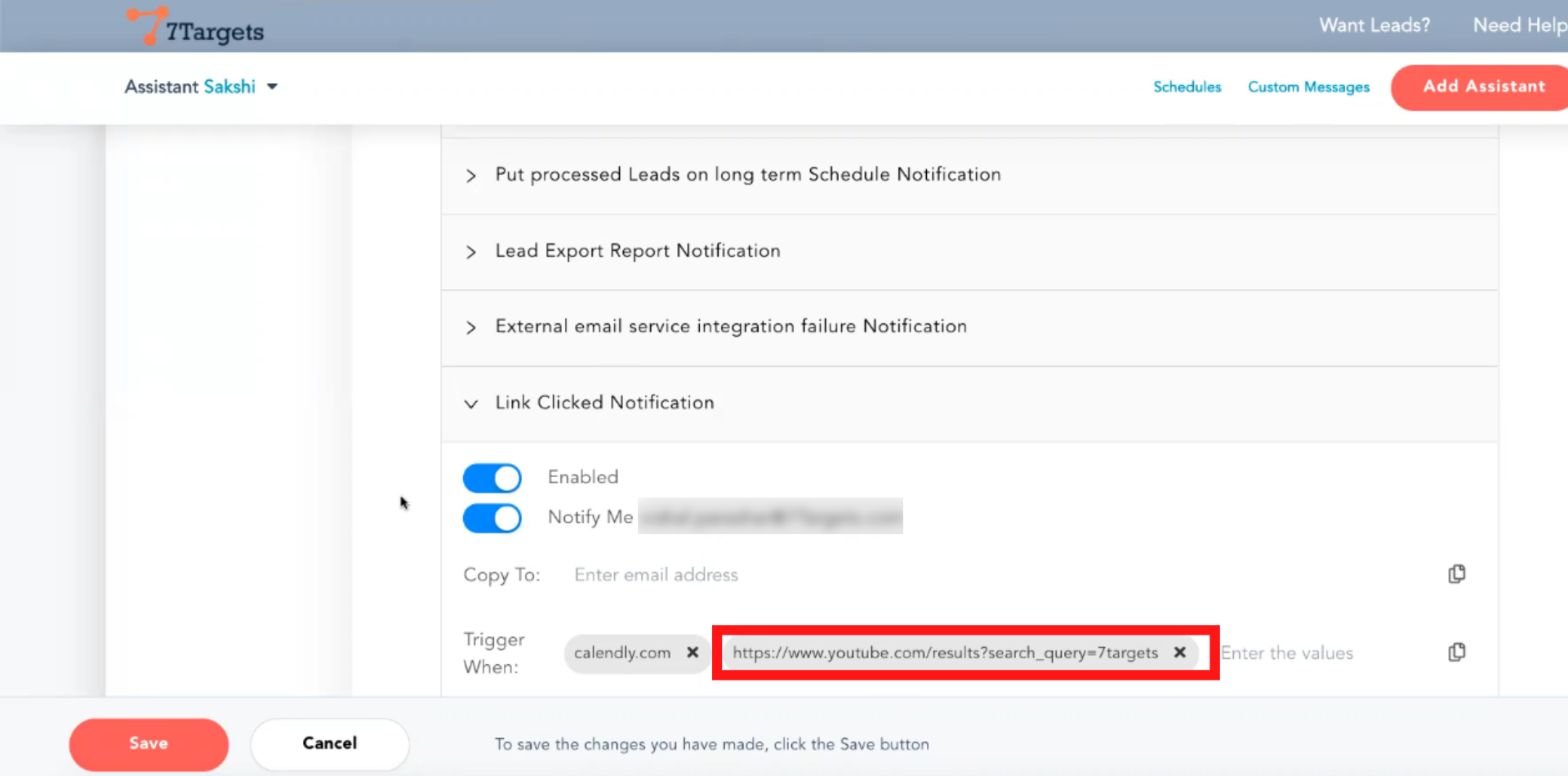
Task: Click the 7Targets logo
Action: (x=196, y=27)
